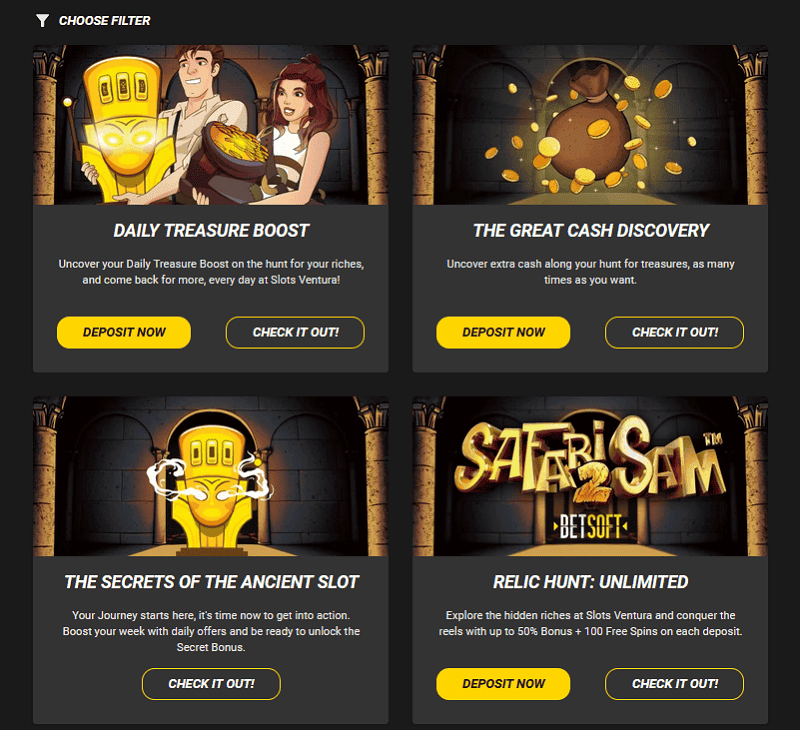Screen dimensions: 800x730
Task: Open the Daily Treasure Boost banner image
Action: 211,125
